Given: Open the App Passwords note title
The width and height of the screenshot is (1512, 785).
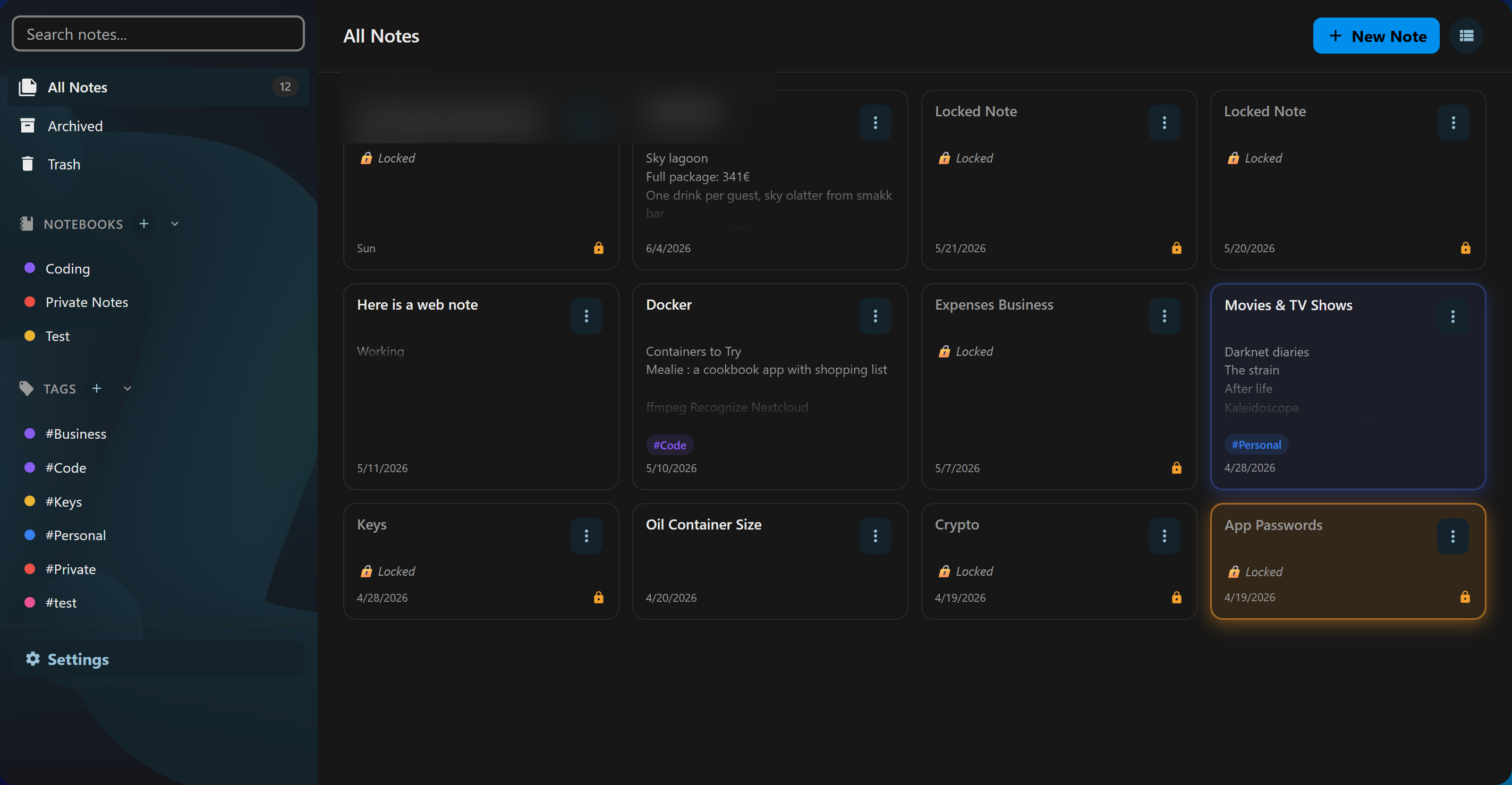Looking at the screenshot, I should (1273, 525).
